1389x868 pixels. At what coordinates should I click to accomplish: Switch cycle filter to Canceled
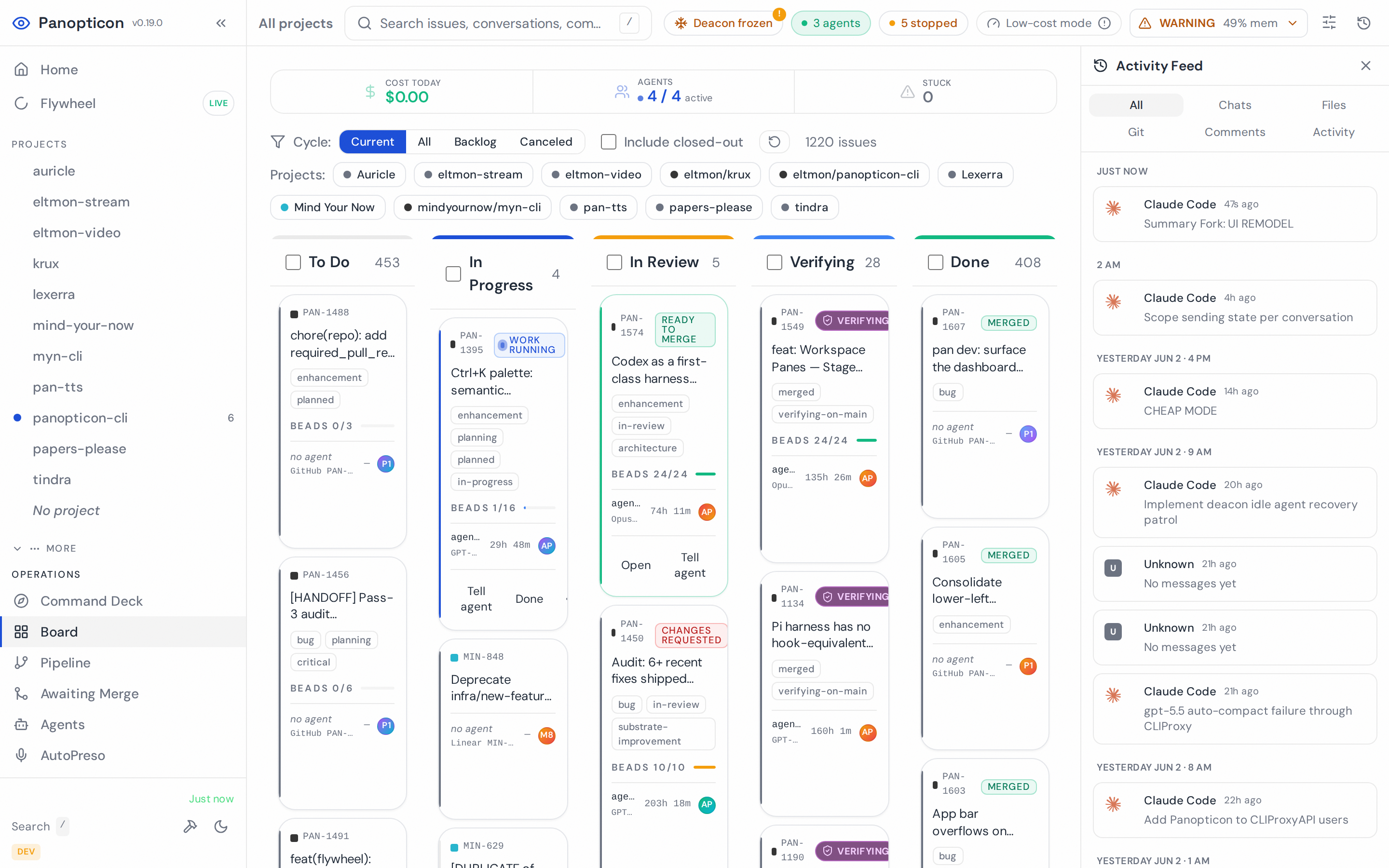coord(546,142)
